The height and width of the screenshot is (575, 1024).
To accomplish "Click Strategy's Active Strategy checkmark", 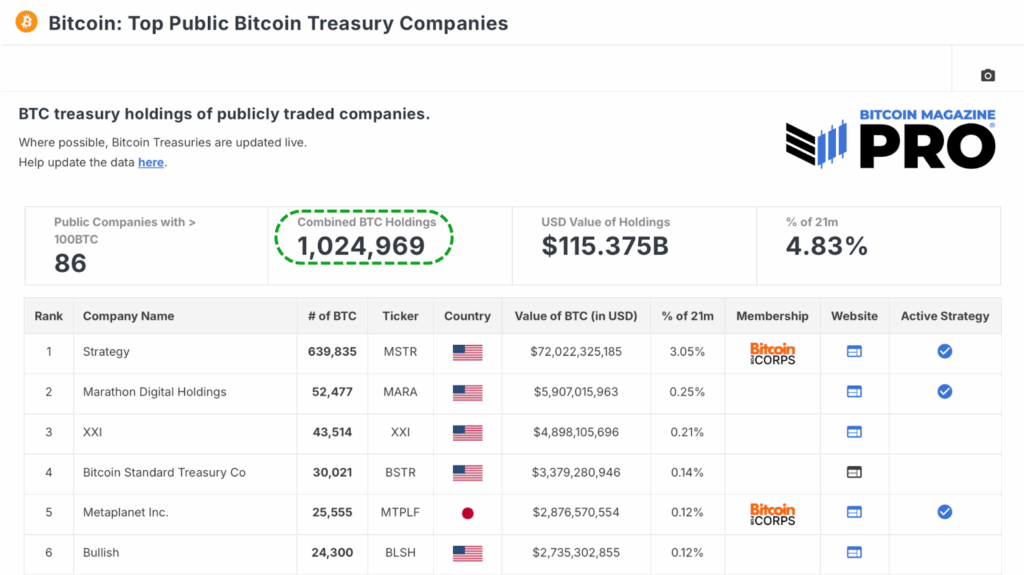I will point(944,352).
